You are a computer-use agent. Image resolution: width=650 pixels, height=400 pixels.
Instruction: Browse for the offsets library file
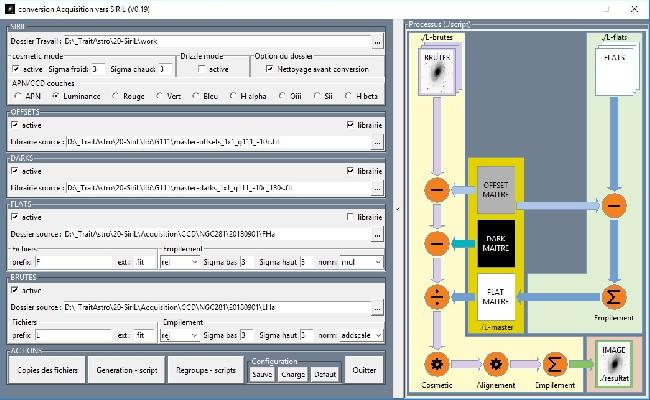[x=377, y=142]
